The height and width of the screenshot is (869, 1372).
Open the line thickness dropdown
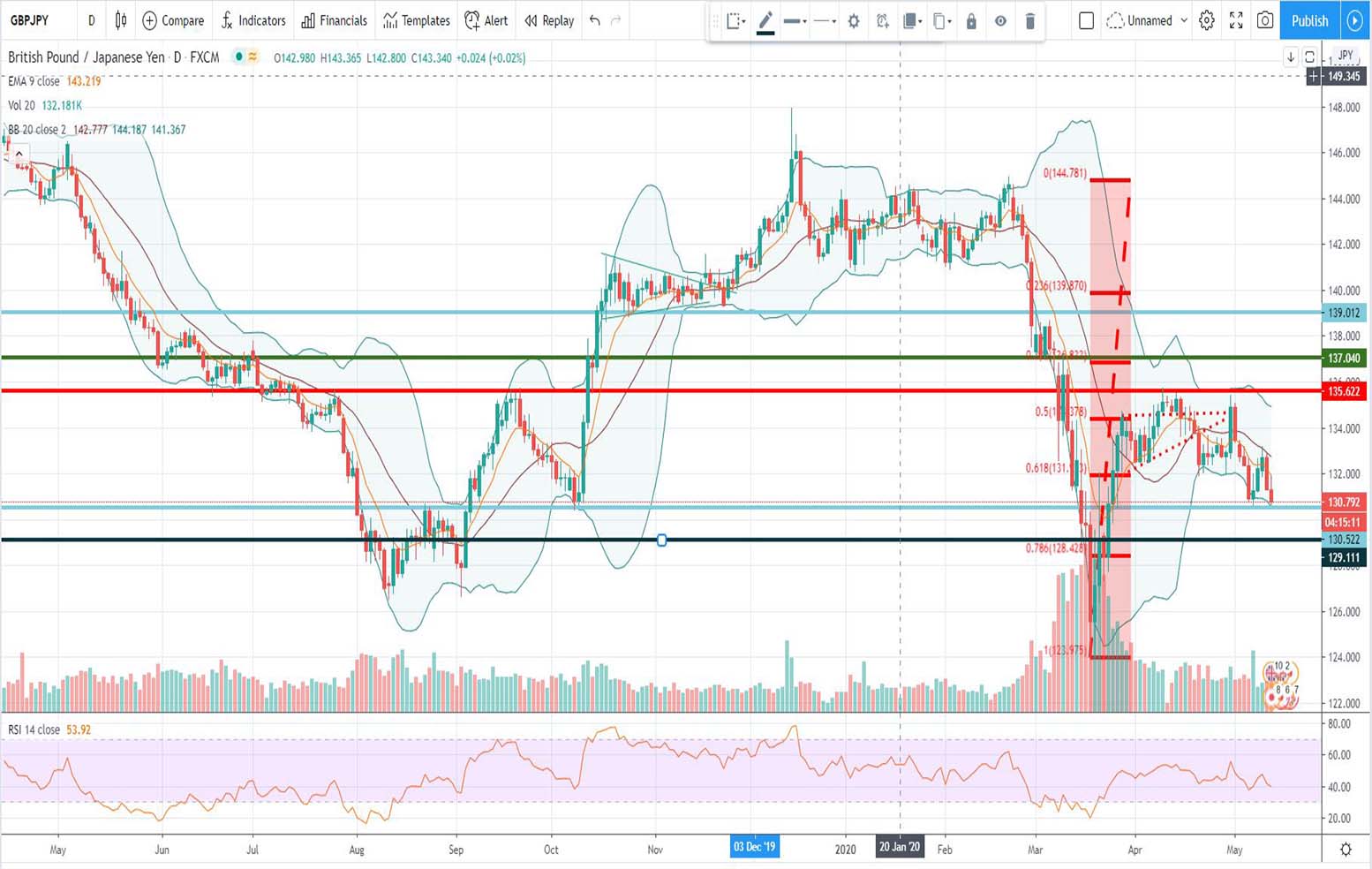[x=795, y=21]
